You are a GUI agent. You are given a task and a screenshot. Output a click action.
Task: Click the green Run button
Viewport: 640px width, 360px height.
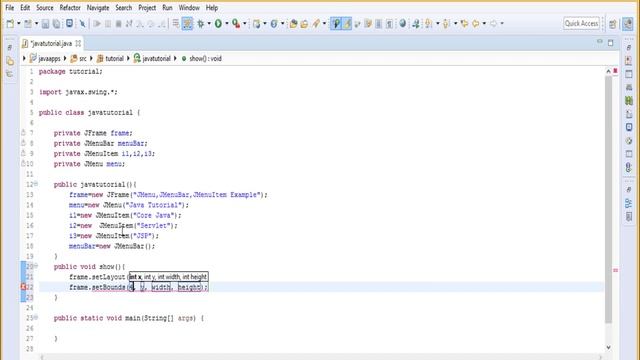[x=218, y=24]
